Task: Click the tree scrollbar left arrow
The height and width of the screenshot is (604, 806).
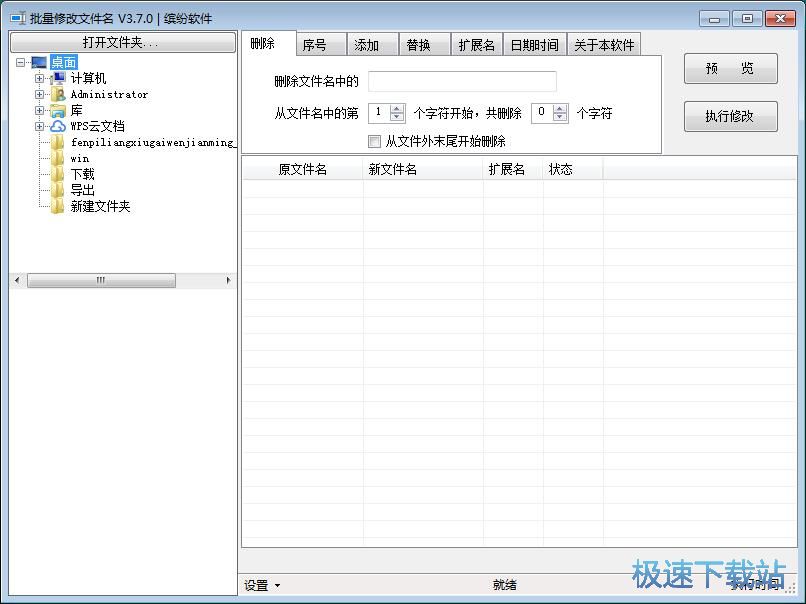Action: [x=17, y=280]
